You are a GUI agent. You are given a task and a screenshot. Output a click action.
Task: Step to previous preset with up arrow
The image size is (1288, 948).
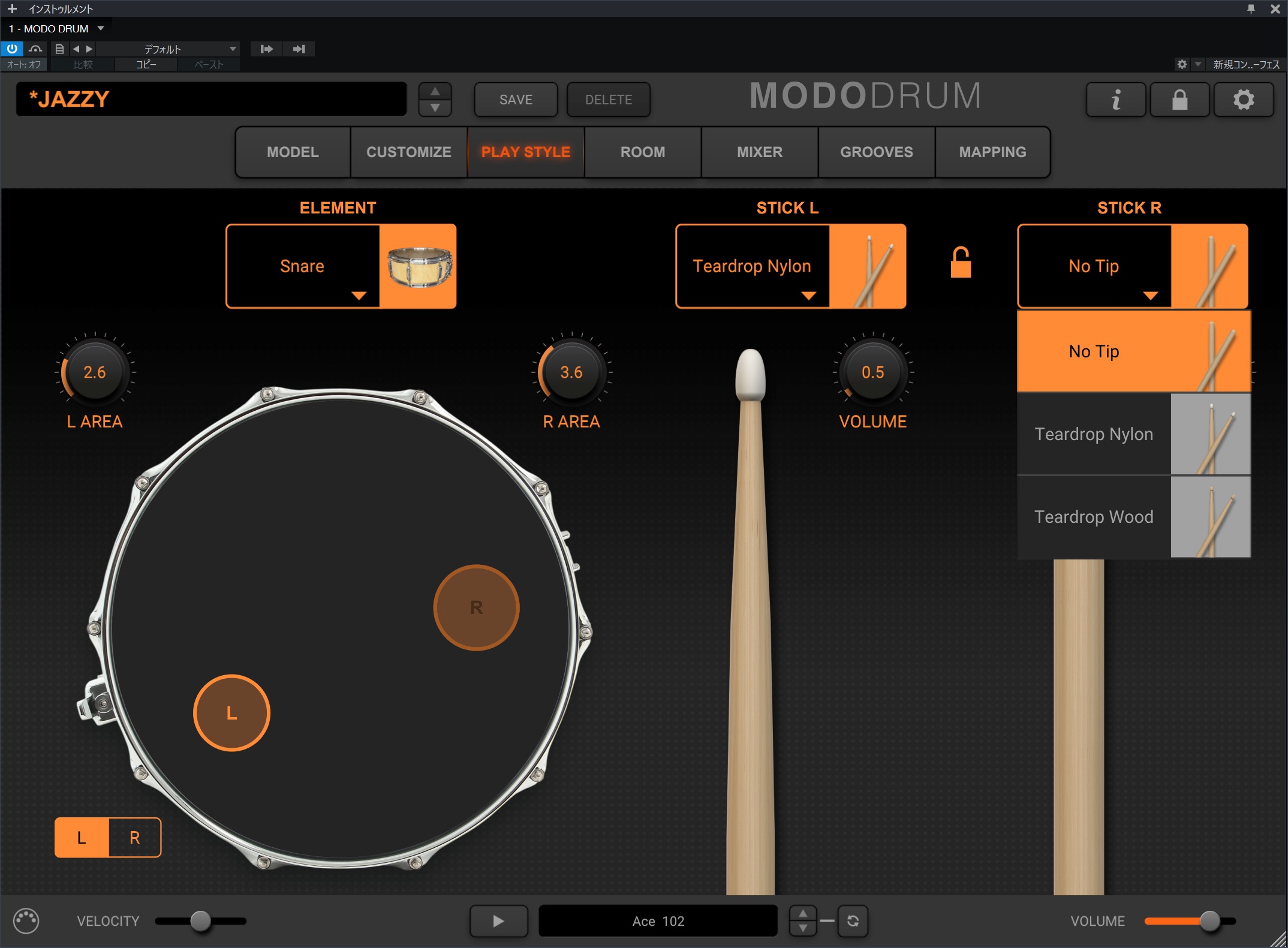[x=435, y=91]
